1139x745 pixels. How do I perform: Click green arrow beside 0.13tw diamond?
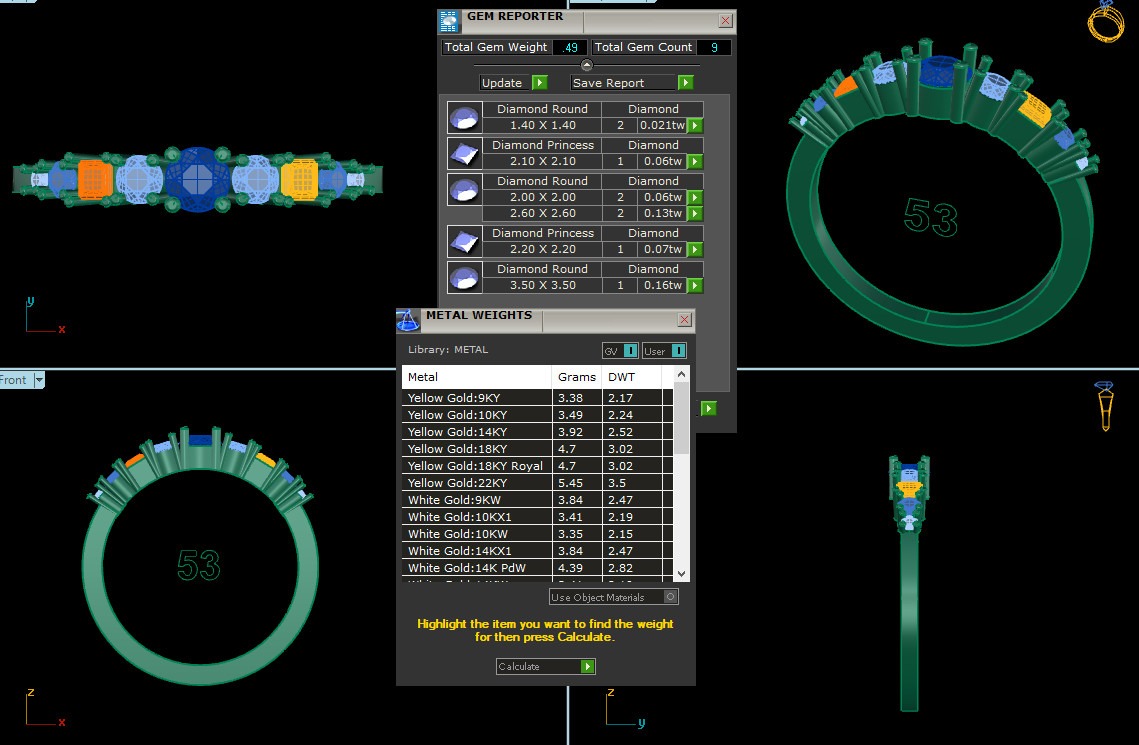coord(695,214)
